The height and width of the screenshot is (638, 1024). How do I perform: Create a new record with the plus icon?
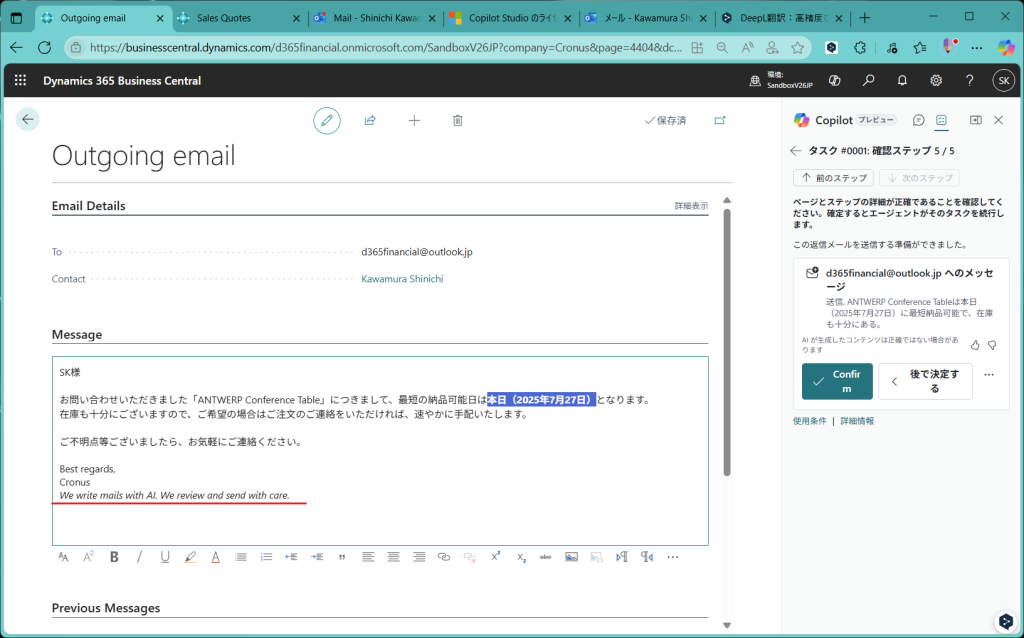point(414,121)
